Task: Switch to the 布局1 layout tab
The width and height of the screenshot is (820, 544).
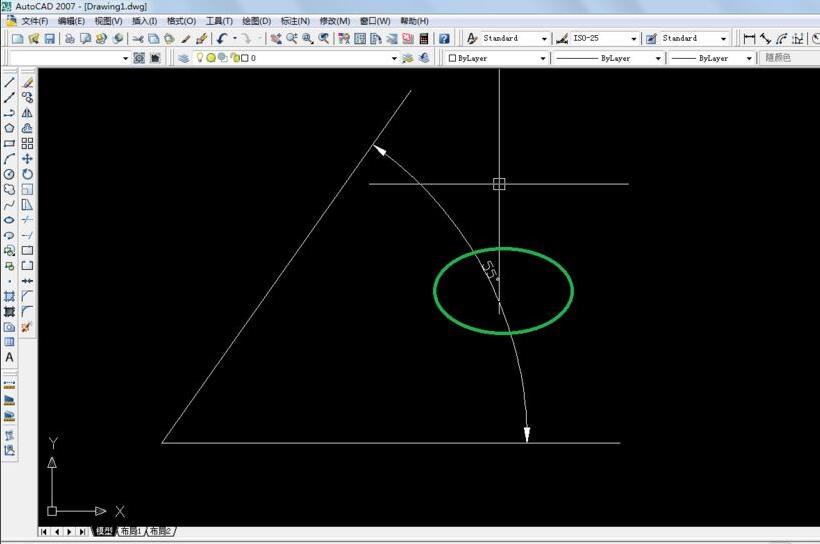Action: 131,531
